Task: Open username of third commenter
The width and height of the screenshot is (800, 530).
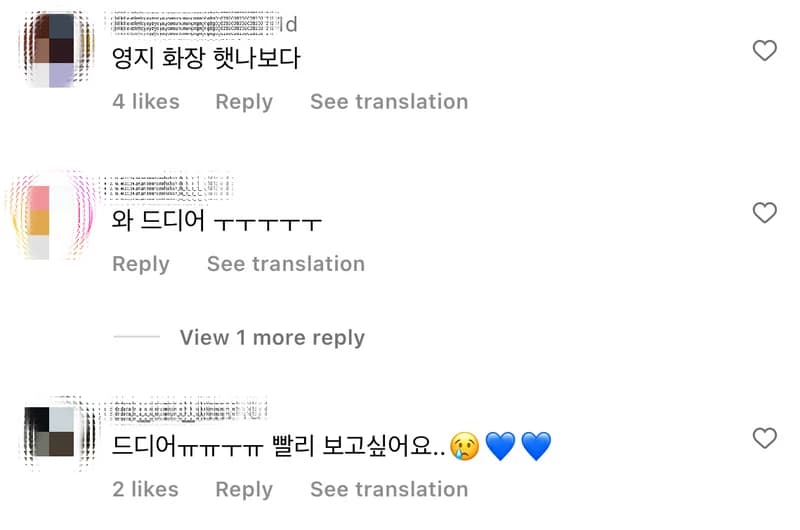Action: point(187,411)
